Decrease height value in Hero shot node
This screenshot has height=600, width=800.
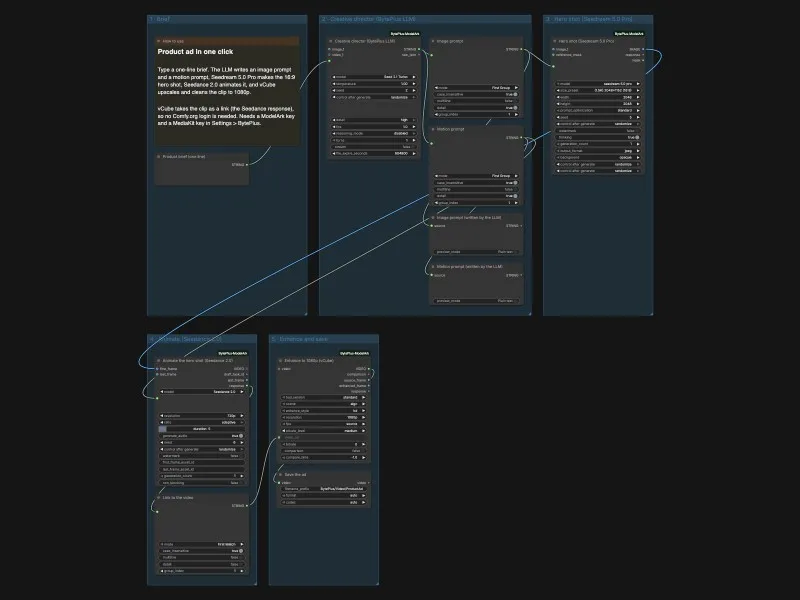[x=559, y=104]
